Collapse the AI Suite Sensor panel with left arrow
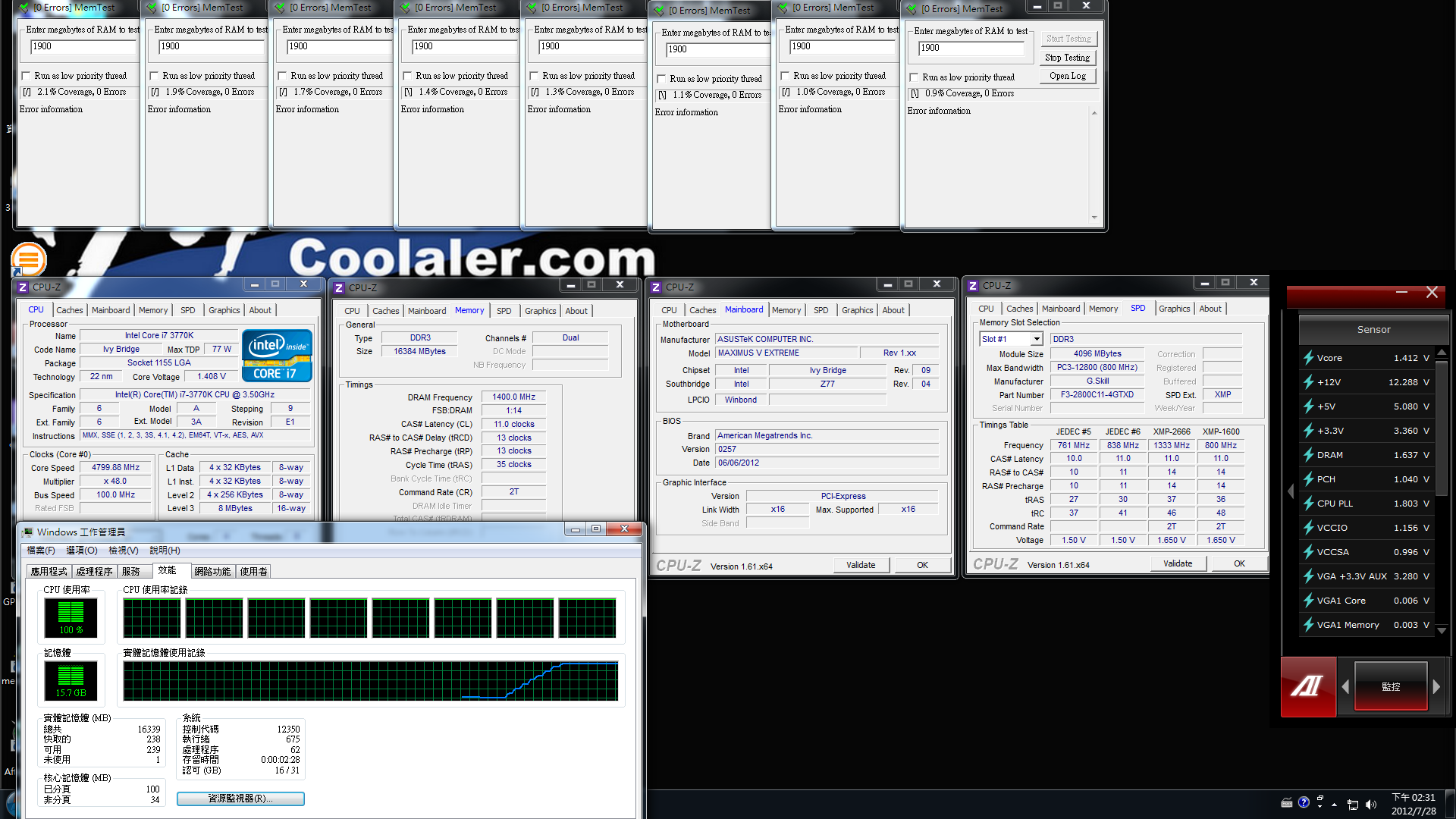The height and width of the screenshot is (819, 1456). [1291, 491]
